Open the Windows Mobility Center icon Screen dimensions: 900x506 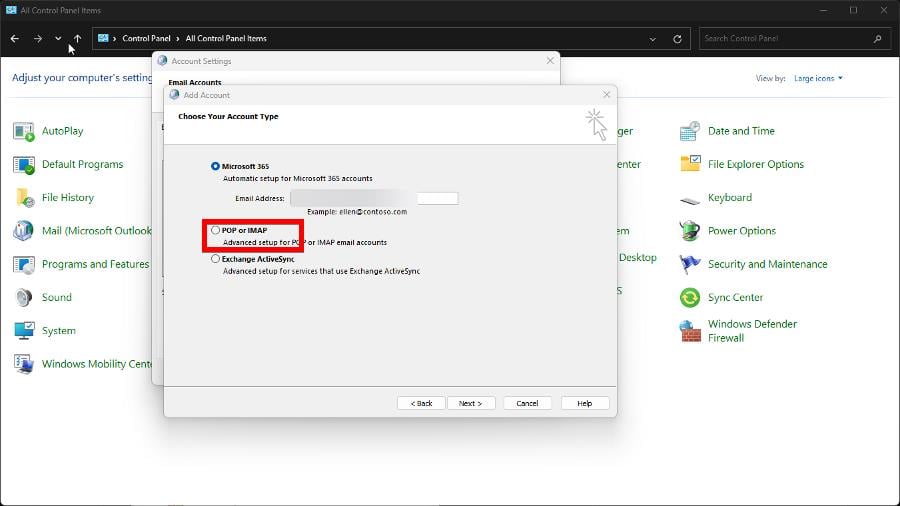pos(24,364)
